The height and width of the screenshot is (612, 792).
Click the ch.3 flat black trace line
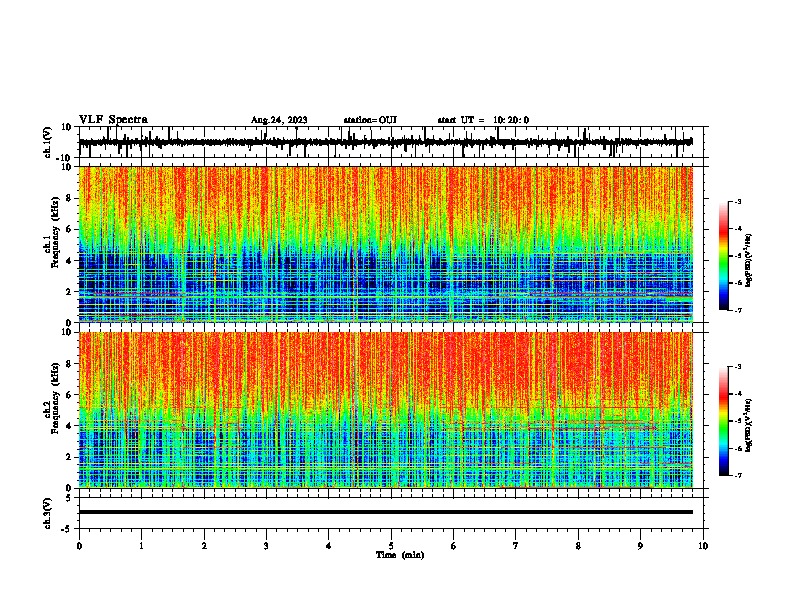385,512
